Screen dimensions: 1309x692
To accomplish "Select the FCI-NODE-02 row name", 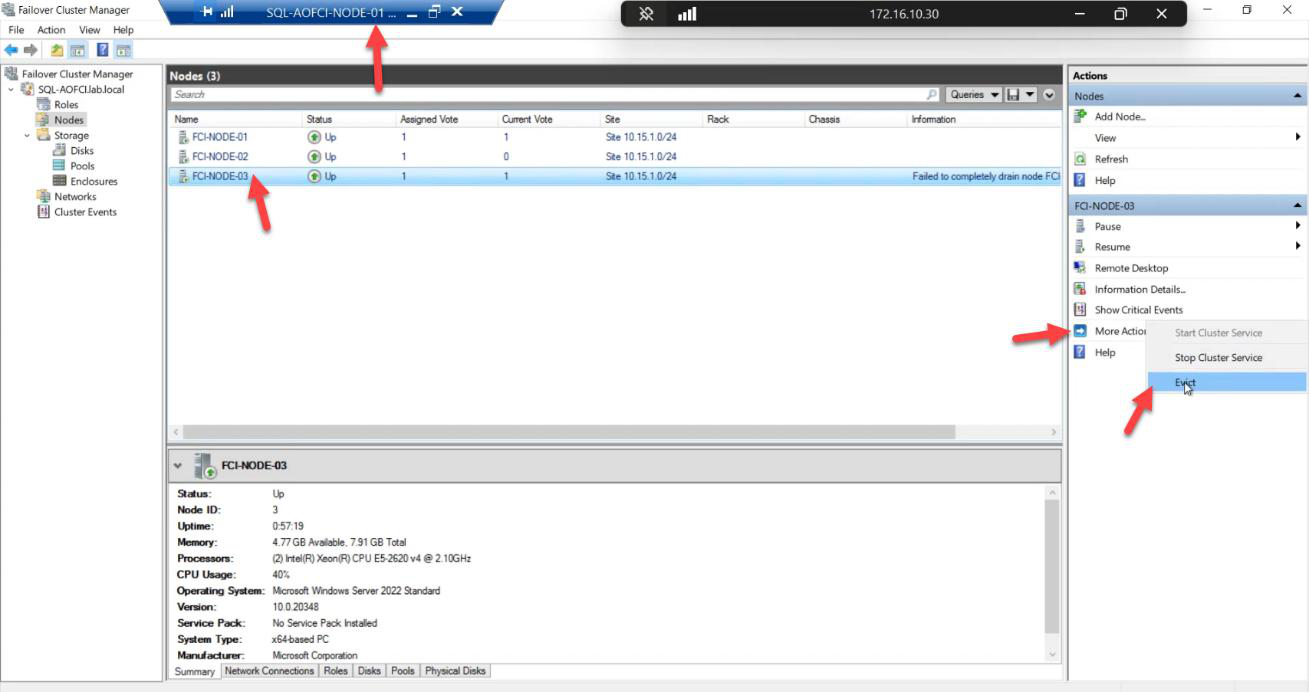I will pyautogui.click(x=219, y=157).
